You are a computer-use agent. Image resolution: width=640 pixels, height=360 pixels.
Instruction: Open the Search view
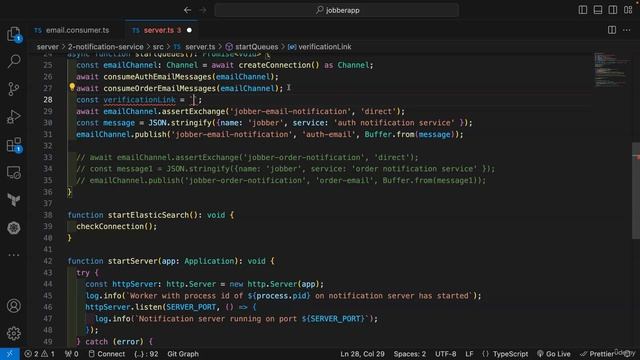14,61
